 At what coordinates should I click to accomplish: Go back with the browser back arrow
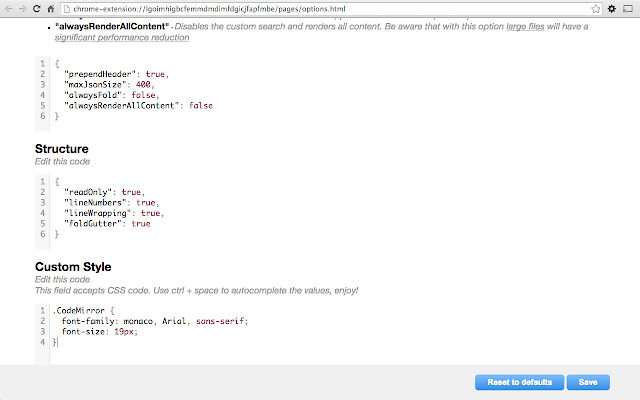click(x=9, y=9)
